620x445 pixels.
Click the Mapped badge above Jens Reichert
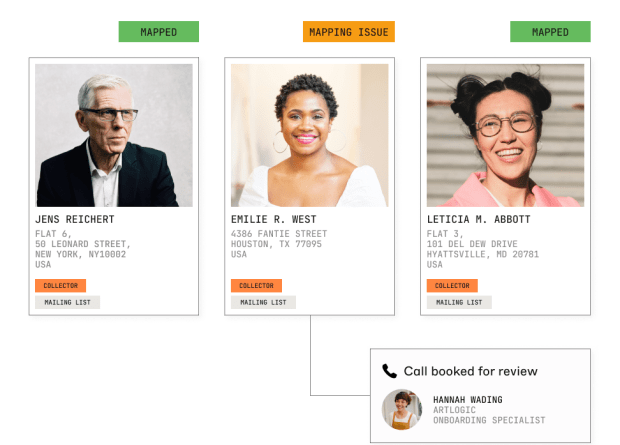point(159,32)
